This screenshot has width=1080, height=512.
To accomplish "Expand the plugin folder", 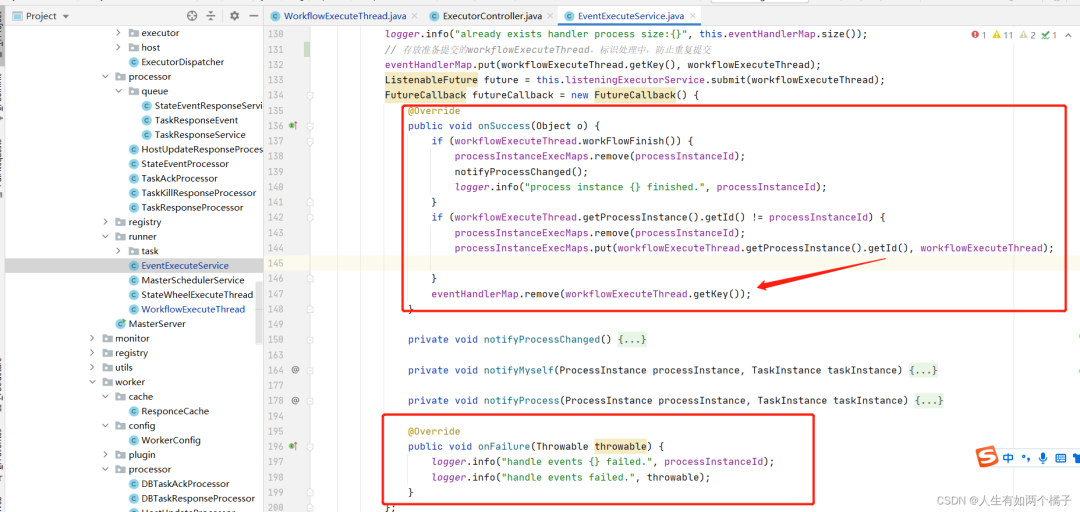I will click(x=105, y=455).
